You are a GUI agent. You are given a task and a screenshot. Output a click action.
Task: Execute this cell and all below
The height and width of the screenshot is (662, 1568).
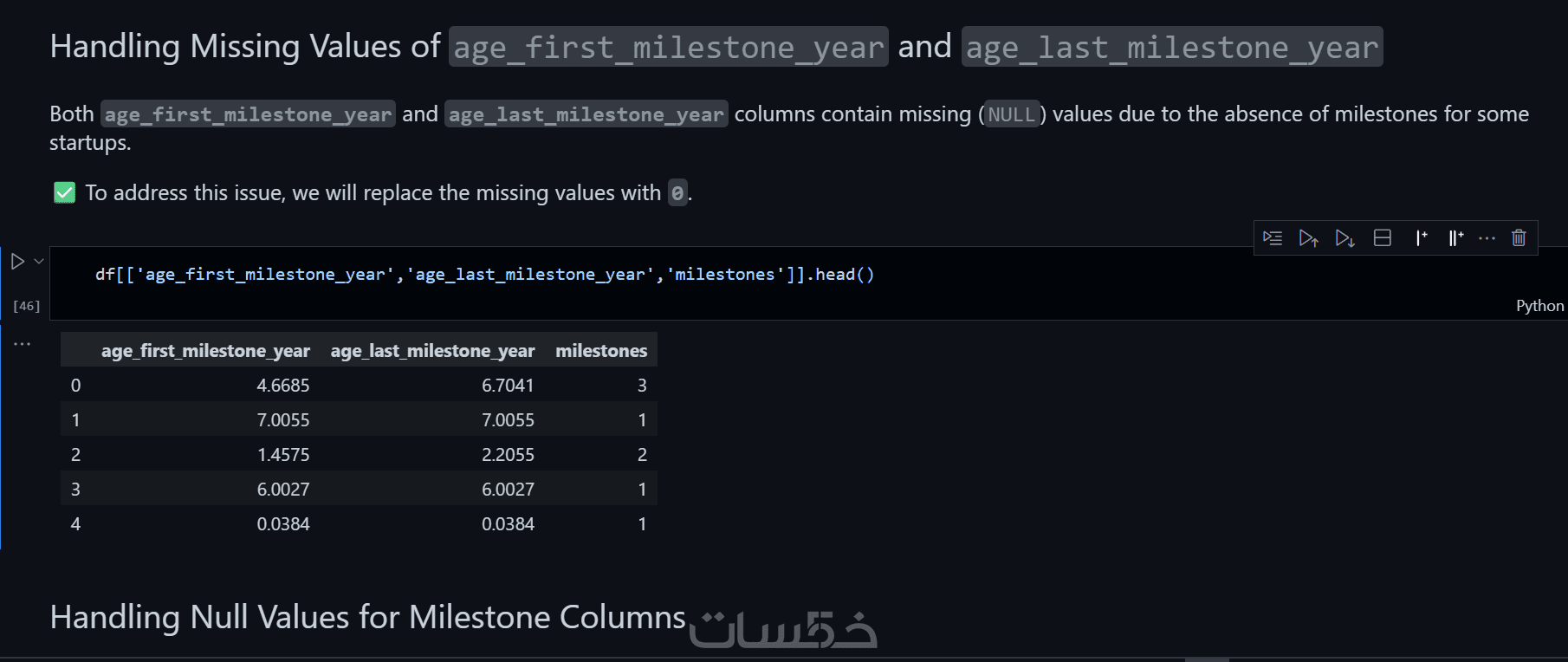pos(1344,237)
